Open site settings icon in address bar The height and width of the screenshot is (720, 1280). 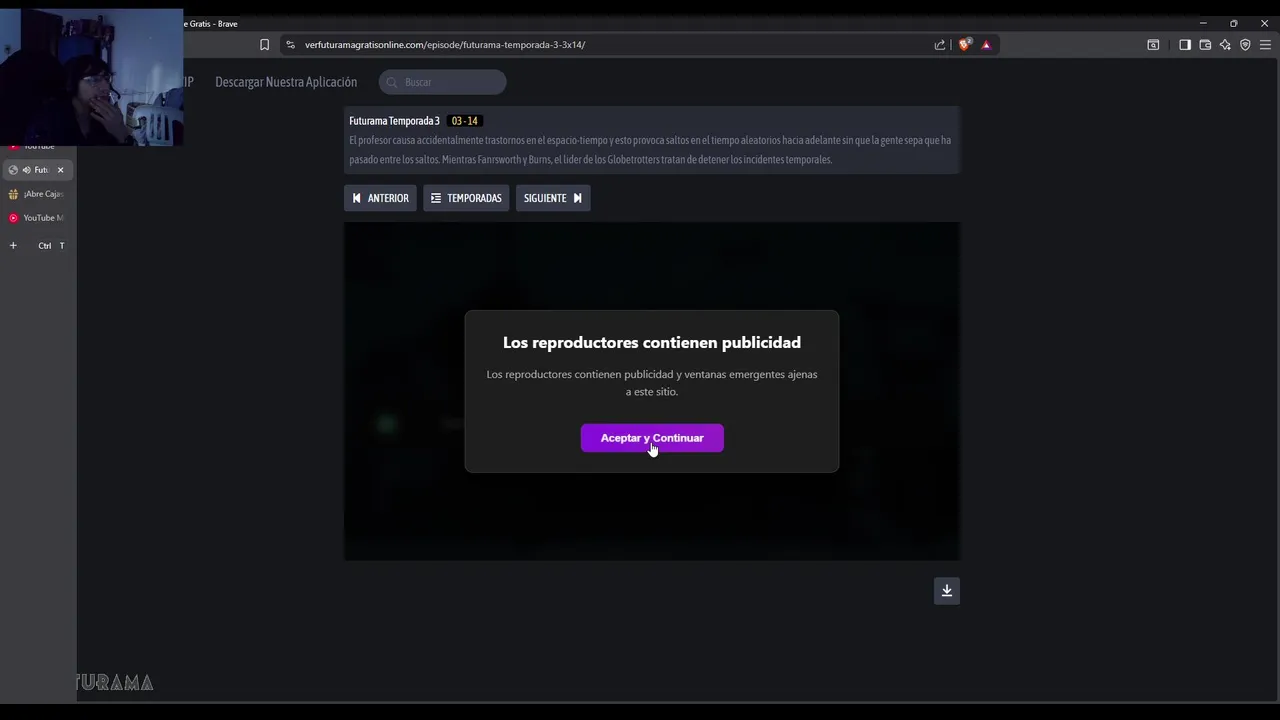[x=291, y=45]
